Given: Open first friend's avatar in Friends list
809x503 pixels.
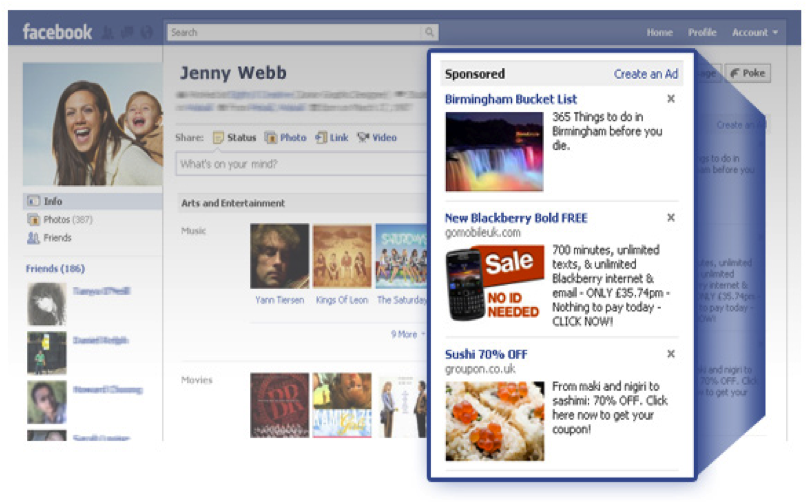Looking at the screenshot, I should point(46,304).
